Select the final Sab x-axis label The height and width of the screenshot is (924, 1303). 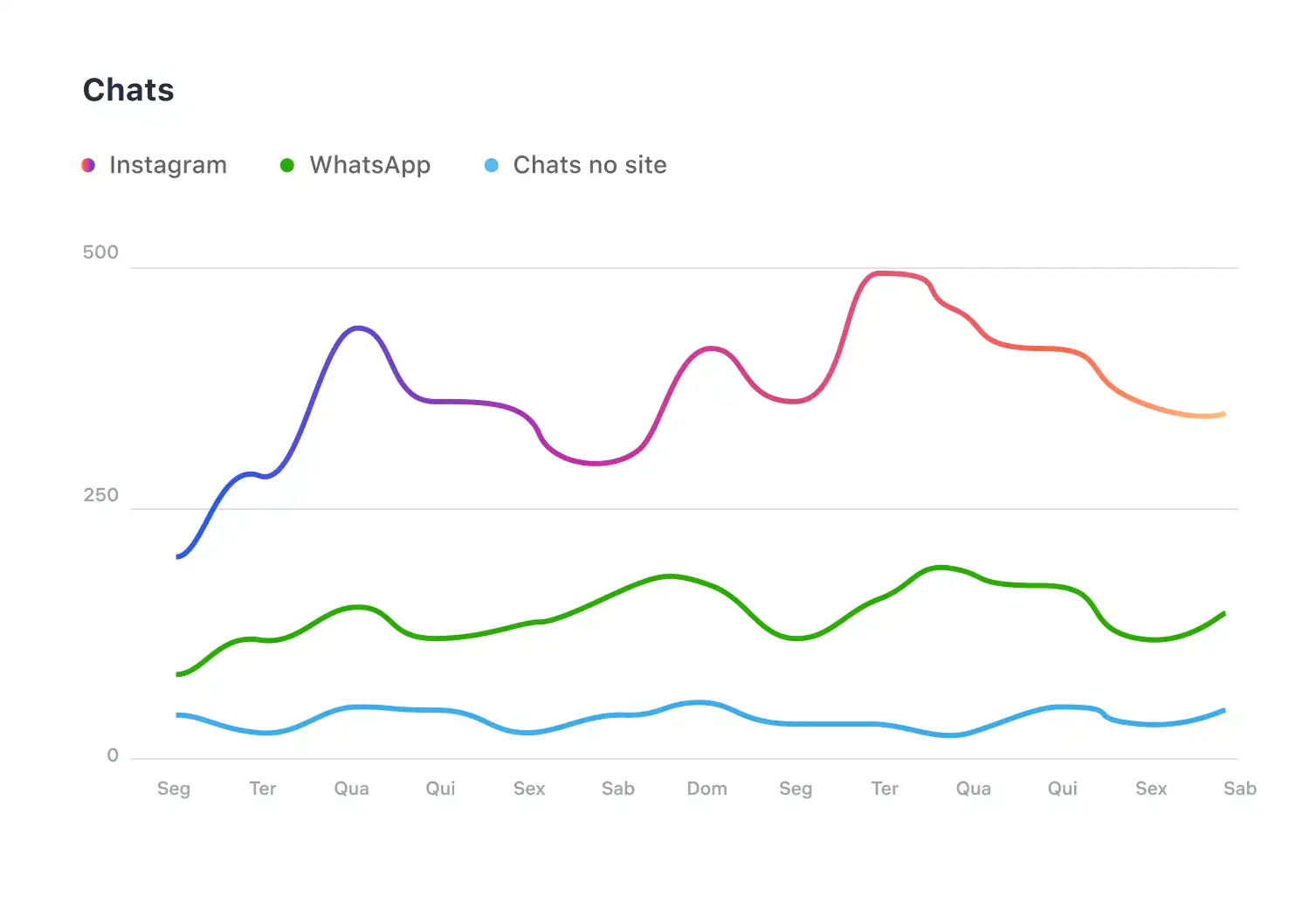[1239, 789]
